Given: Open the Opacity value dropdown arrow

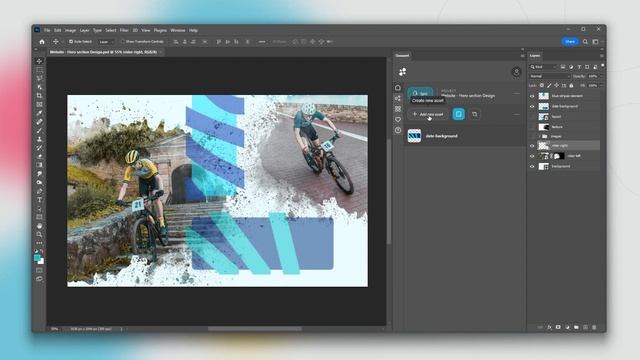Looking at the screenshot, I should tap(600, 76).
